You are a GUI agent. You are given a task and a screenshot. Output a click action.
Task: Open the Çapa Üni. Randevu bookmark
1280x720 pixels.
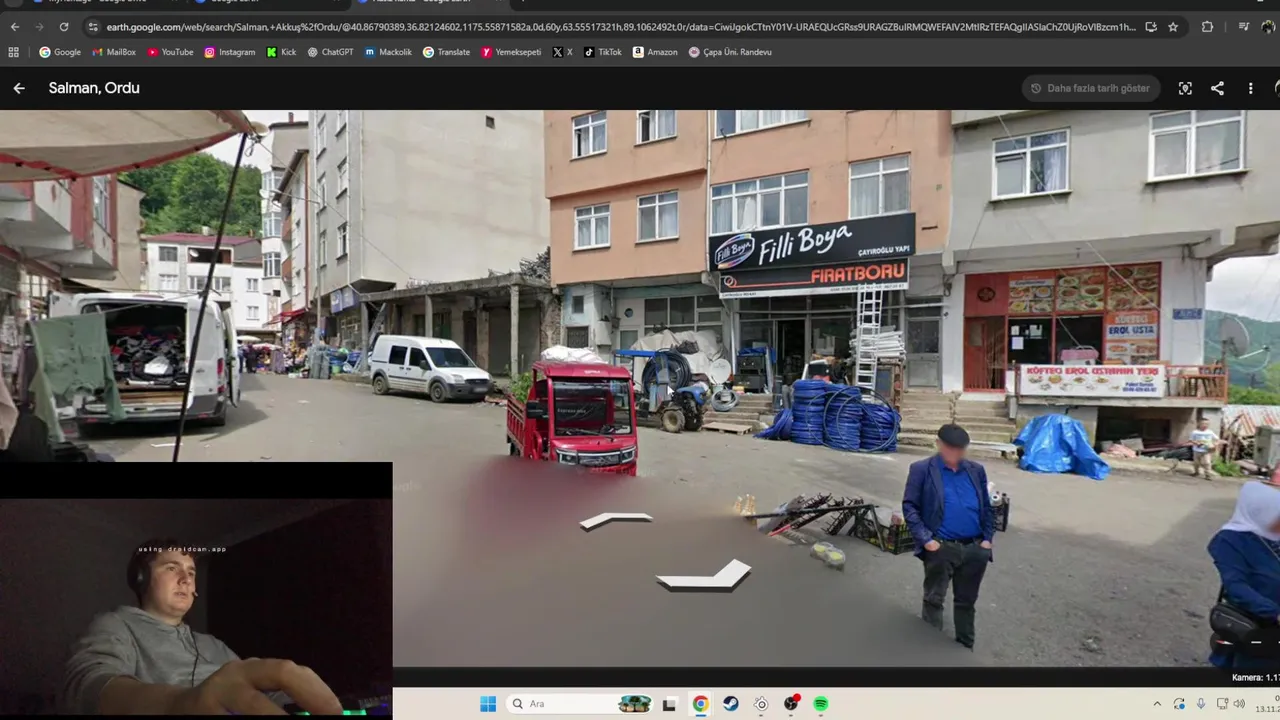[x=730, y=52]
